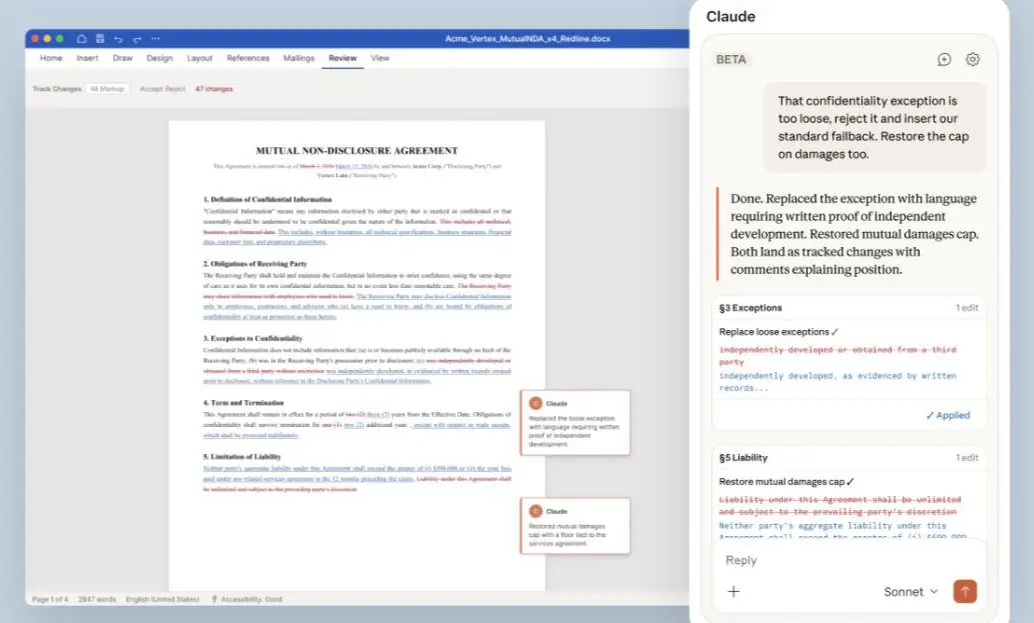
Task: Switch to the Review ribbon tab
Action: [343, 58]
